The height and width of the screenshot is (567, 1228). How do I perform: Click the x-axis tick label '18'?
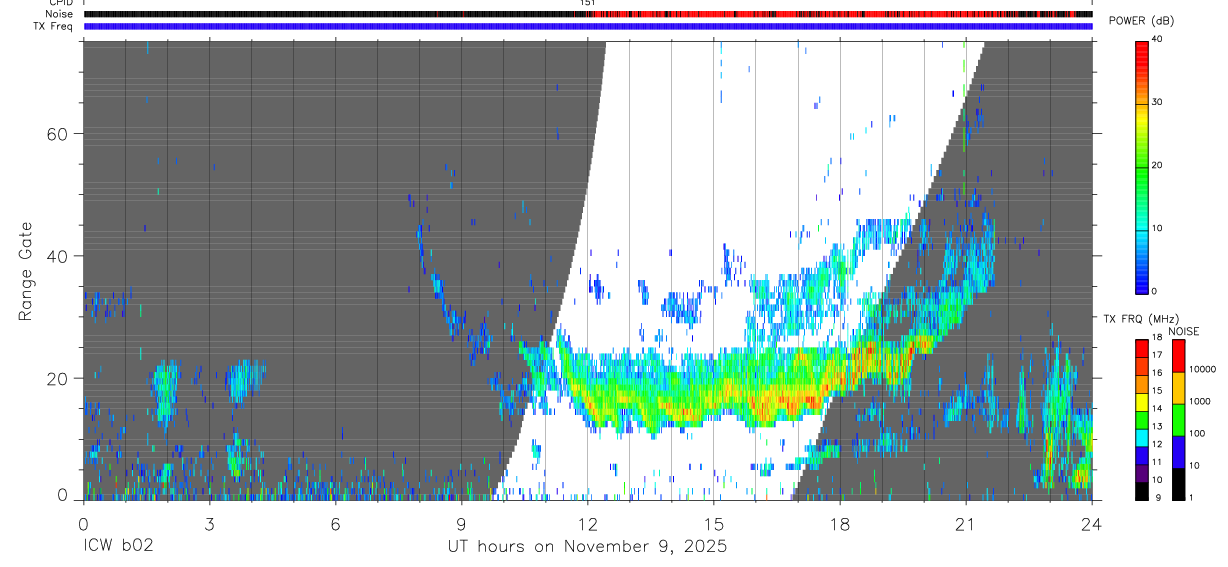pyautogui.click(x=840, y=523)
